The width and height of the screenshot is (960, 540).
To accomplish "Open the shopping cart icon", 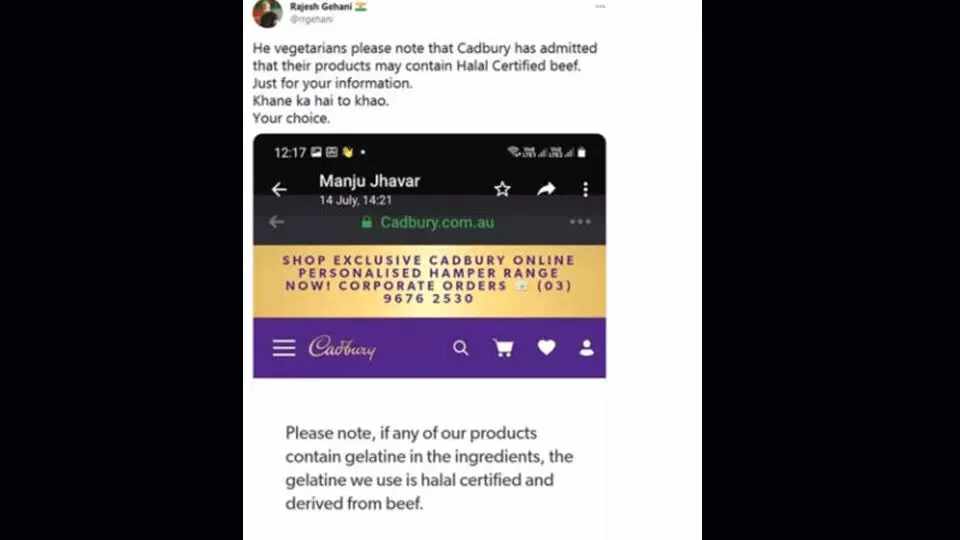I will coord(503,348).
